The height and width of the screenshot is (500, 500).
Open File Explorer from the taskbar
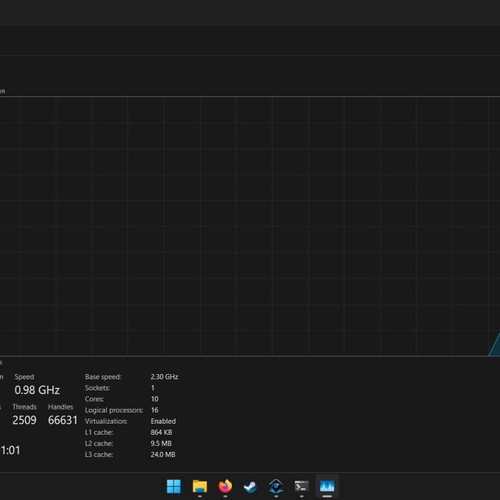200,486
